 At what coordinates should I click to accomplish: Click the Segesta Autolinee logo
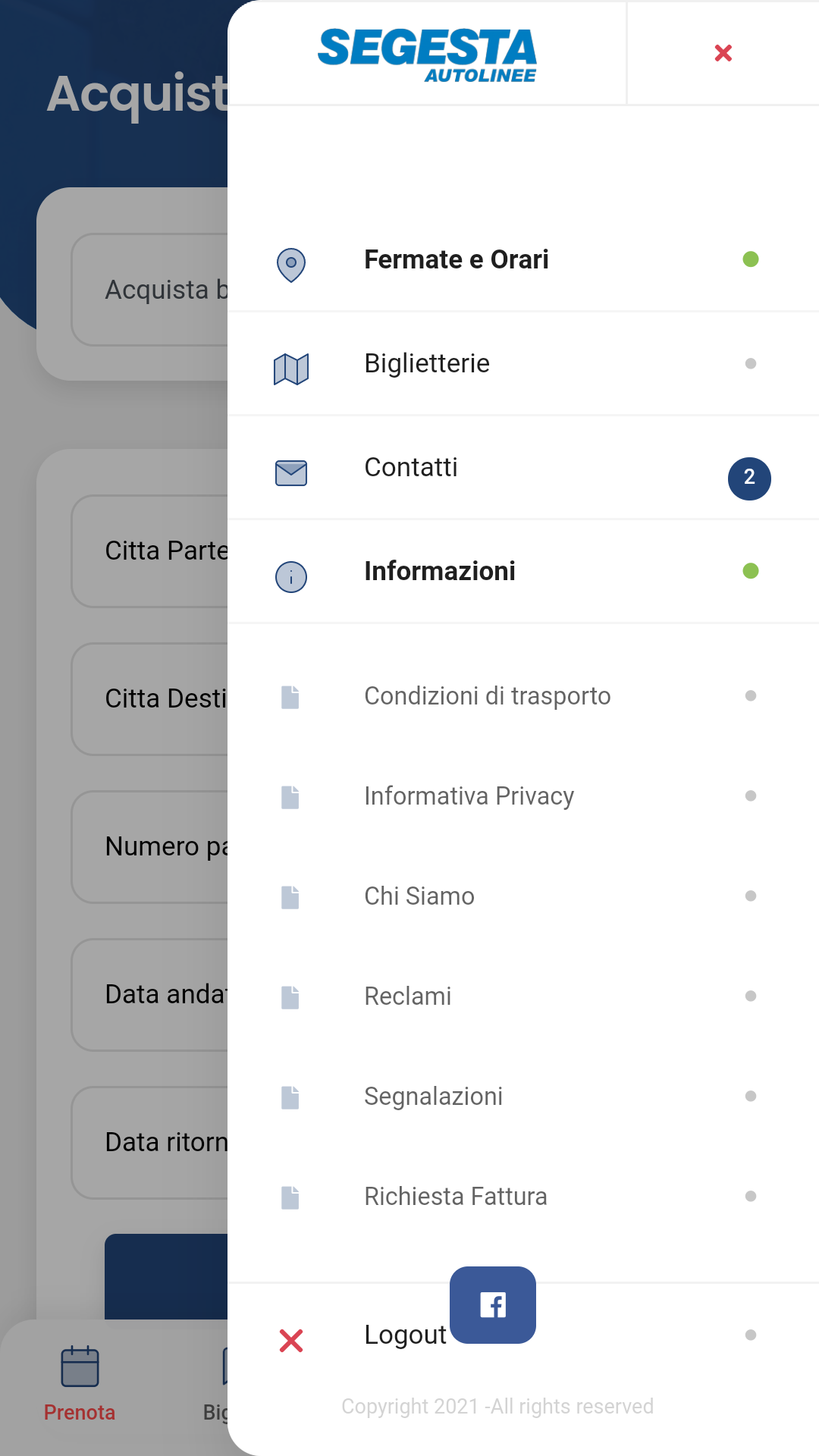pyautogui.click(x=428, y=55)
